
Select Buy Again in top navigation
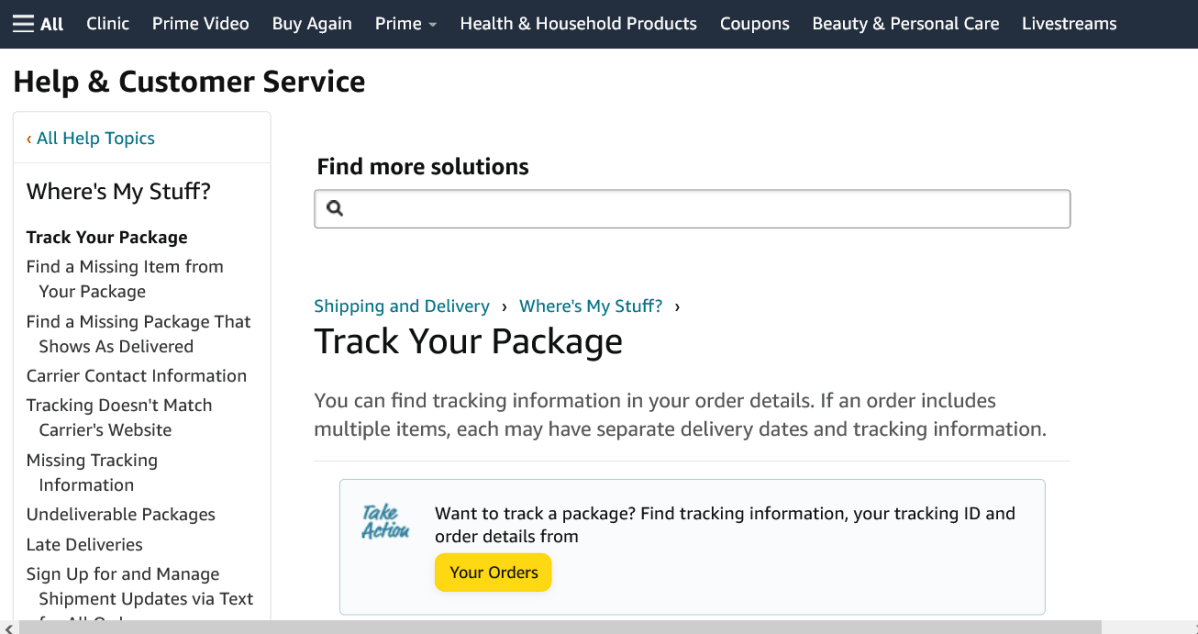(x=312, y=24)
